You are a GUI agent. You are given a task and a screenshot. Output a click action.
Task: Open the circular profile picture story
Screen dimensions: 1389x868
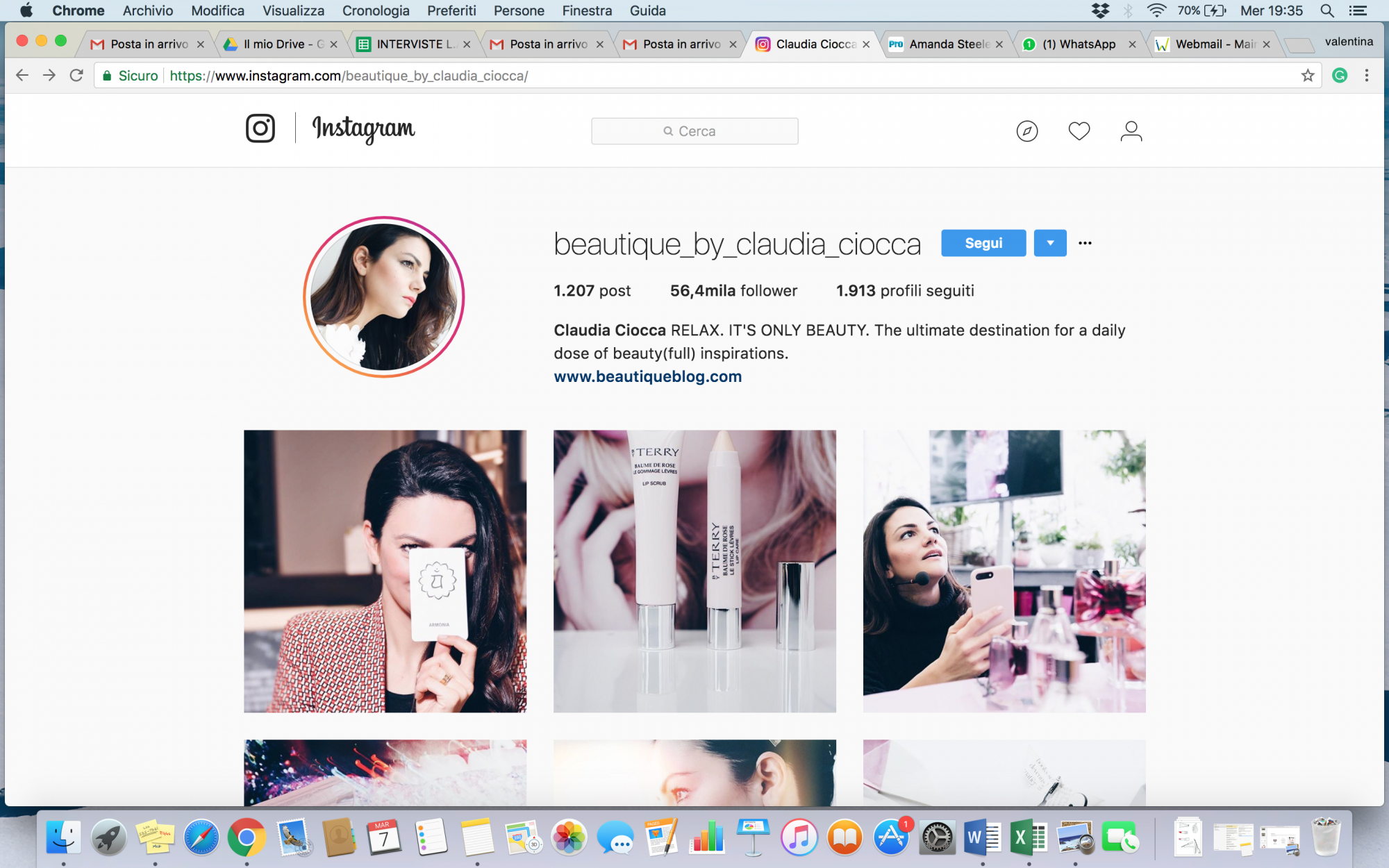(x=384, y=297)
